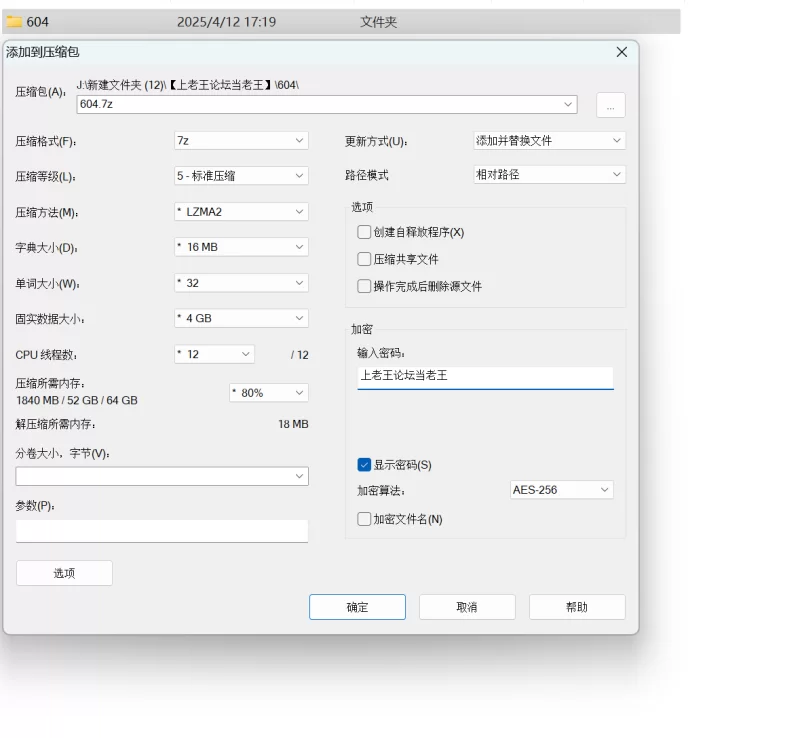
Task: Click the browse '...' button for archive path
Action: [610, 105]
